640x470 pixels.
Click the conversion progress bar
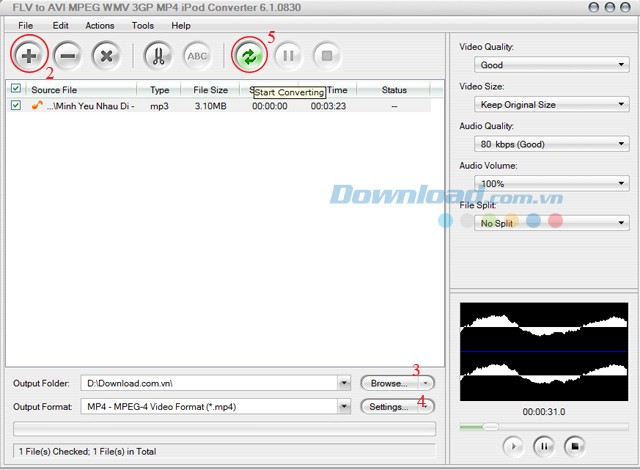[224, 429]
